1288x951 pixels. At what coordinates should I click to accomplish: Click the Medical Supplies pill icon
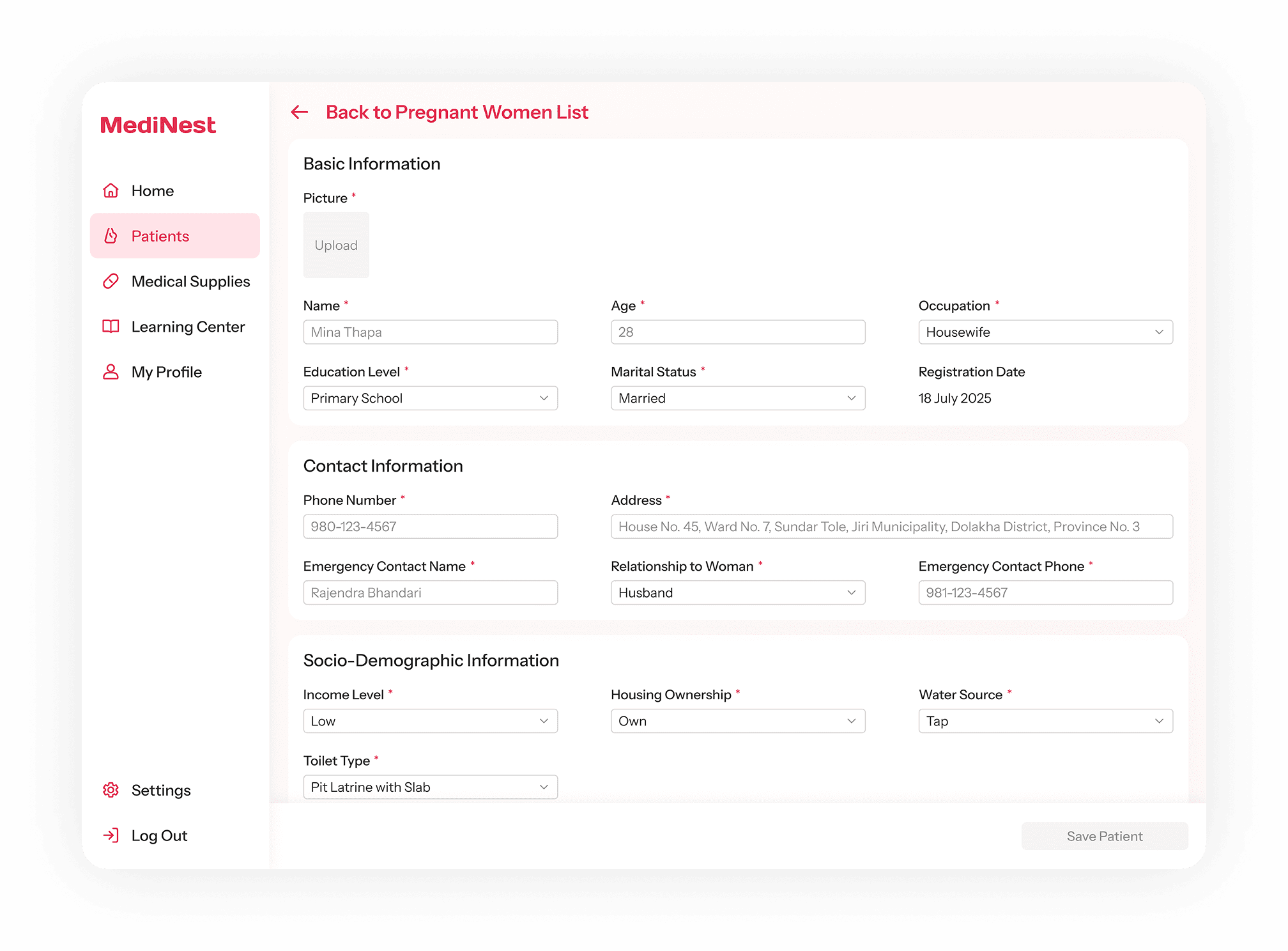click(111, 281)
